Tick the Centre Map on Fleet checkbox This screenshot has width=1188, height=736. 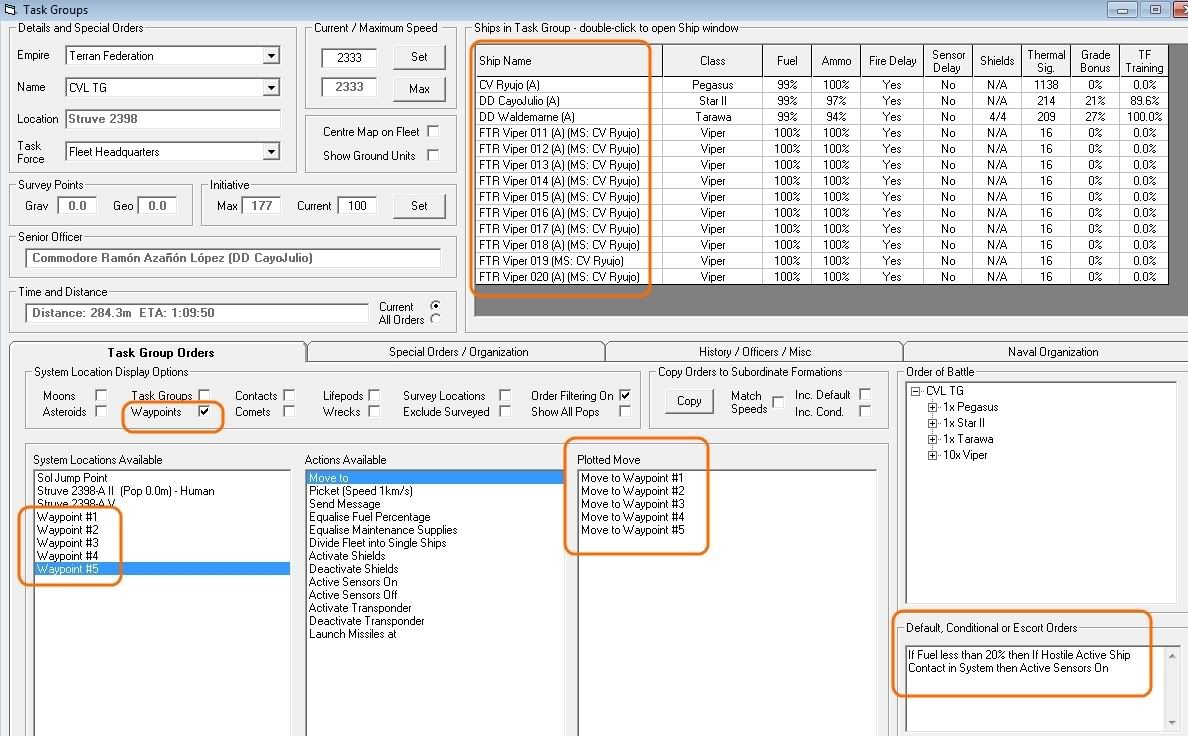(433, 131)
